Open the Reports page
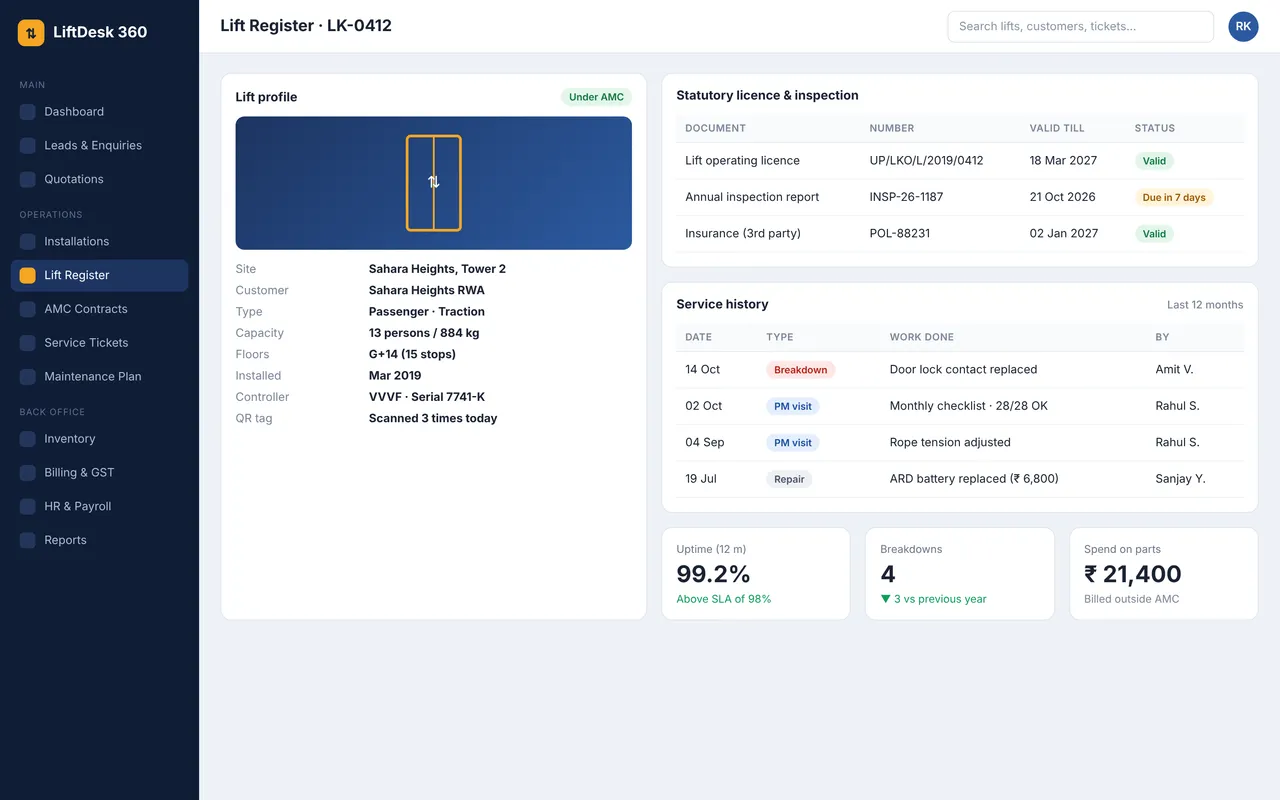 coord(99,541)
